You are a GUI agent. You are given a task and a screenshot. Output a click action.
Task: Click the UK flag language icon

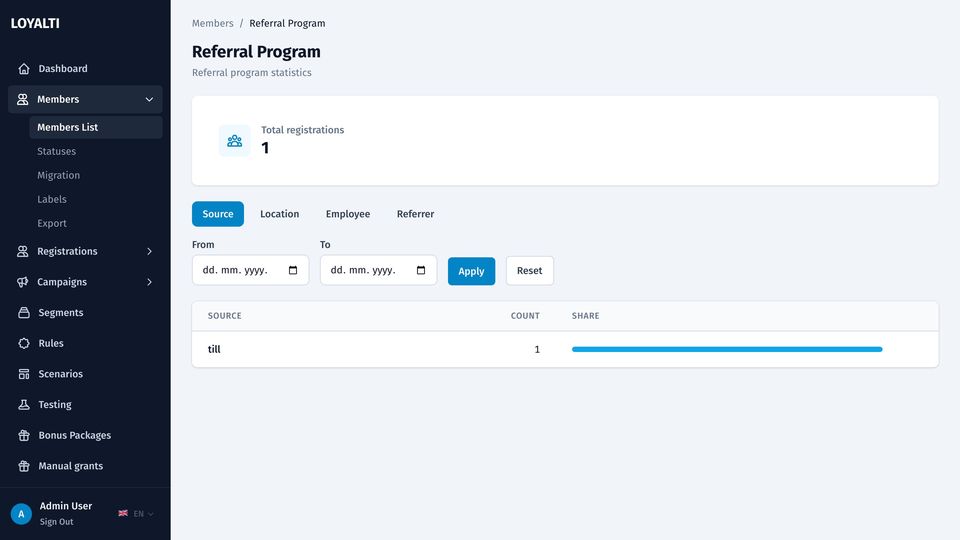(x=123, y=513)
